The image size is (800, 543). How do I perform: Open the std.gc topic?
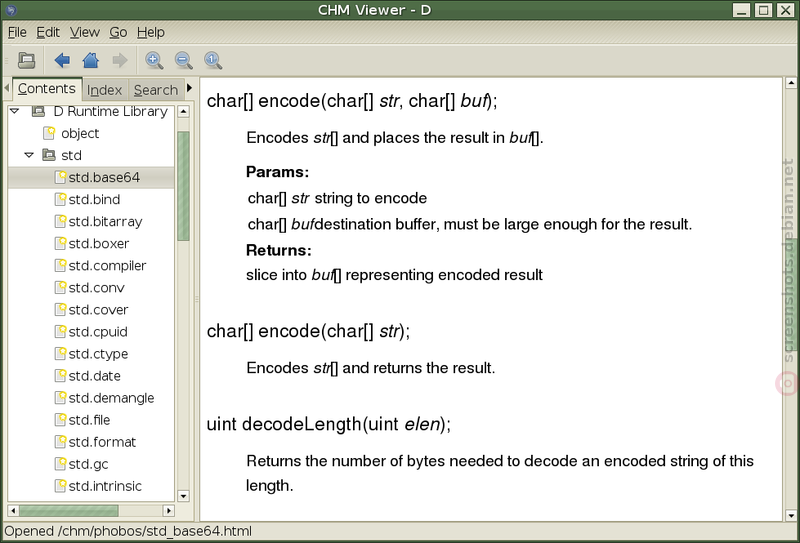pos(88,464)
